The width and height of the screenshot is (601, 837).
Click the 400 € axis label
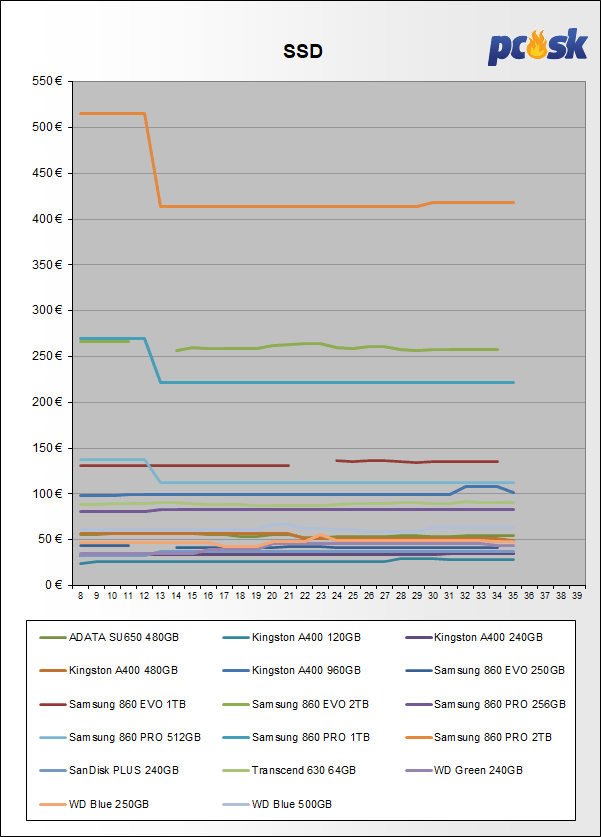point(47,219)
